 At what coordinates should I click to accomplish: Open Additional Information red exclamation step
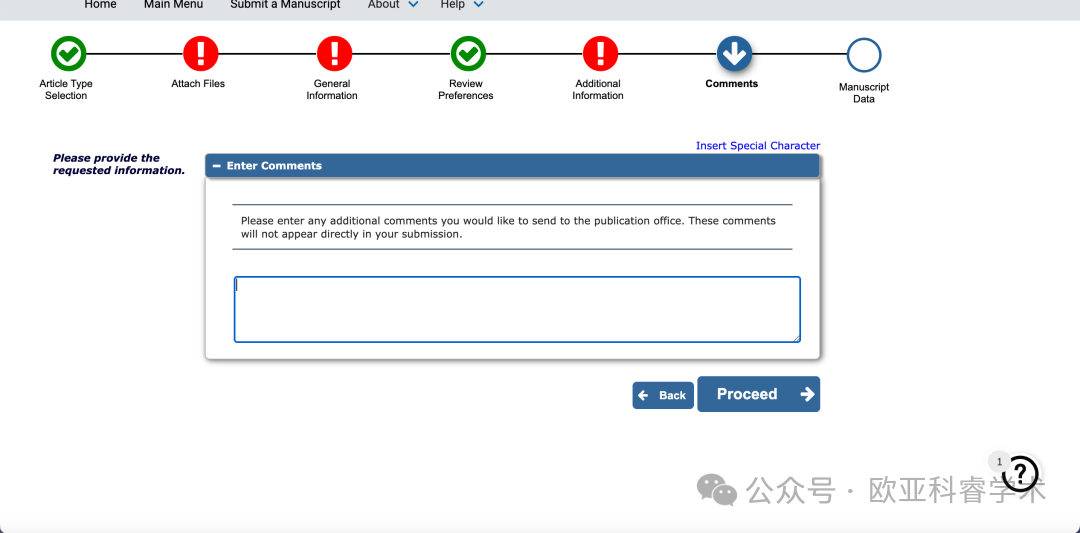pyautogui.click(x=601, y=54)
